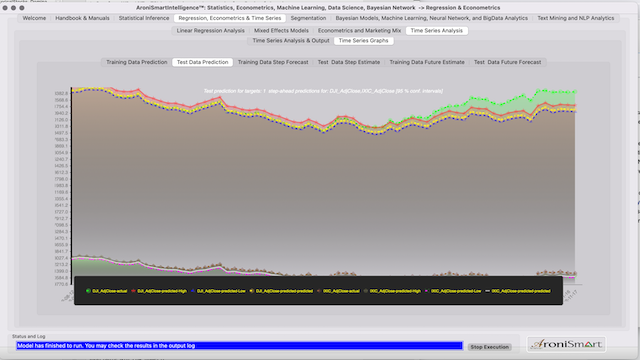This screenshot has width=640, height=360.
Task: Open the Segmentation tab
Action: 308,18
